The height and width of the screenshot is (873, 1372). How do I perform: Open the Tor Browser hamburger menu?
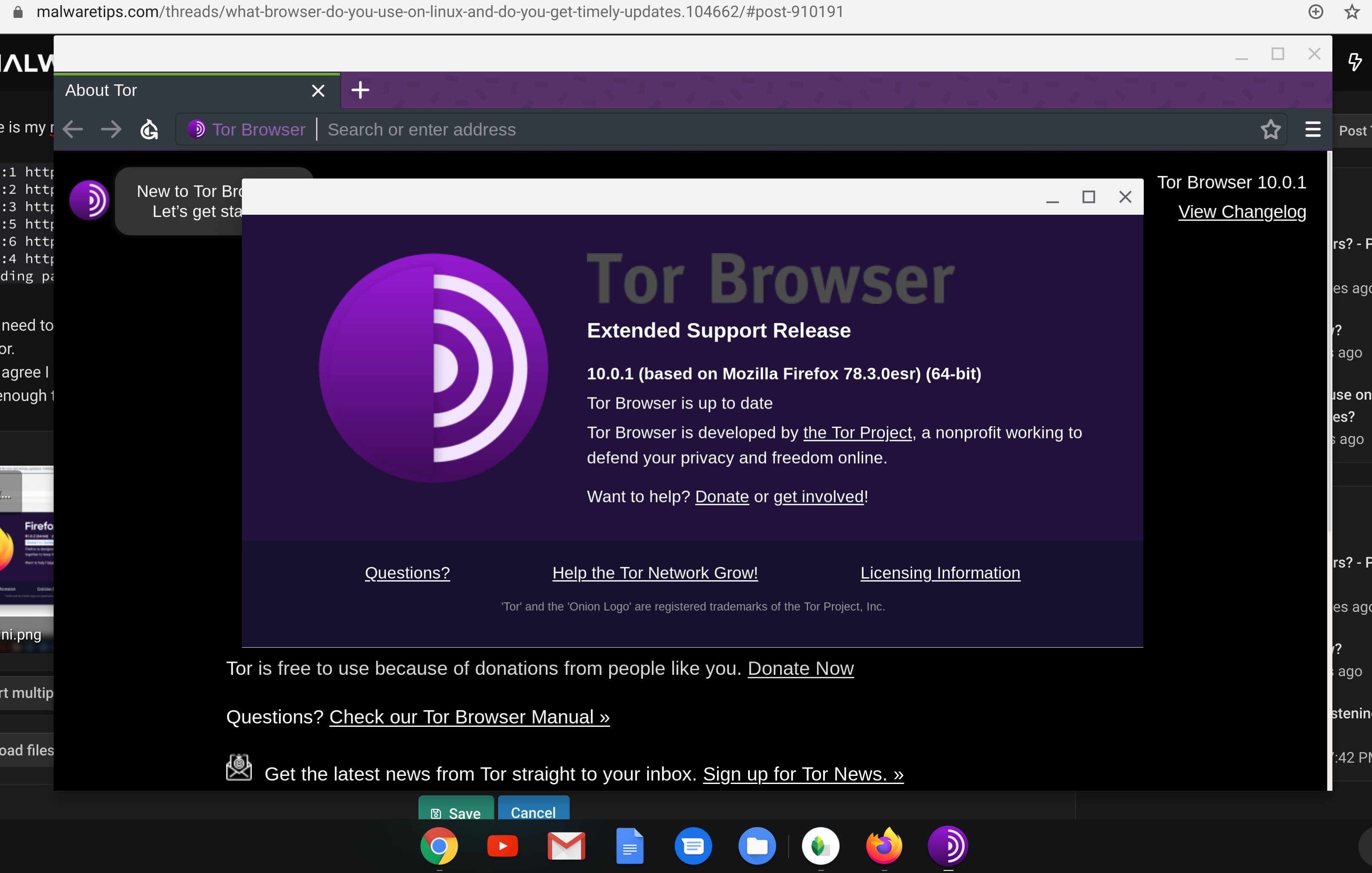(x=1312, y=130)
